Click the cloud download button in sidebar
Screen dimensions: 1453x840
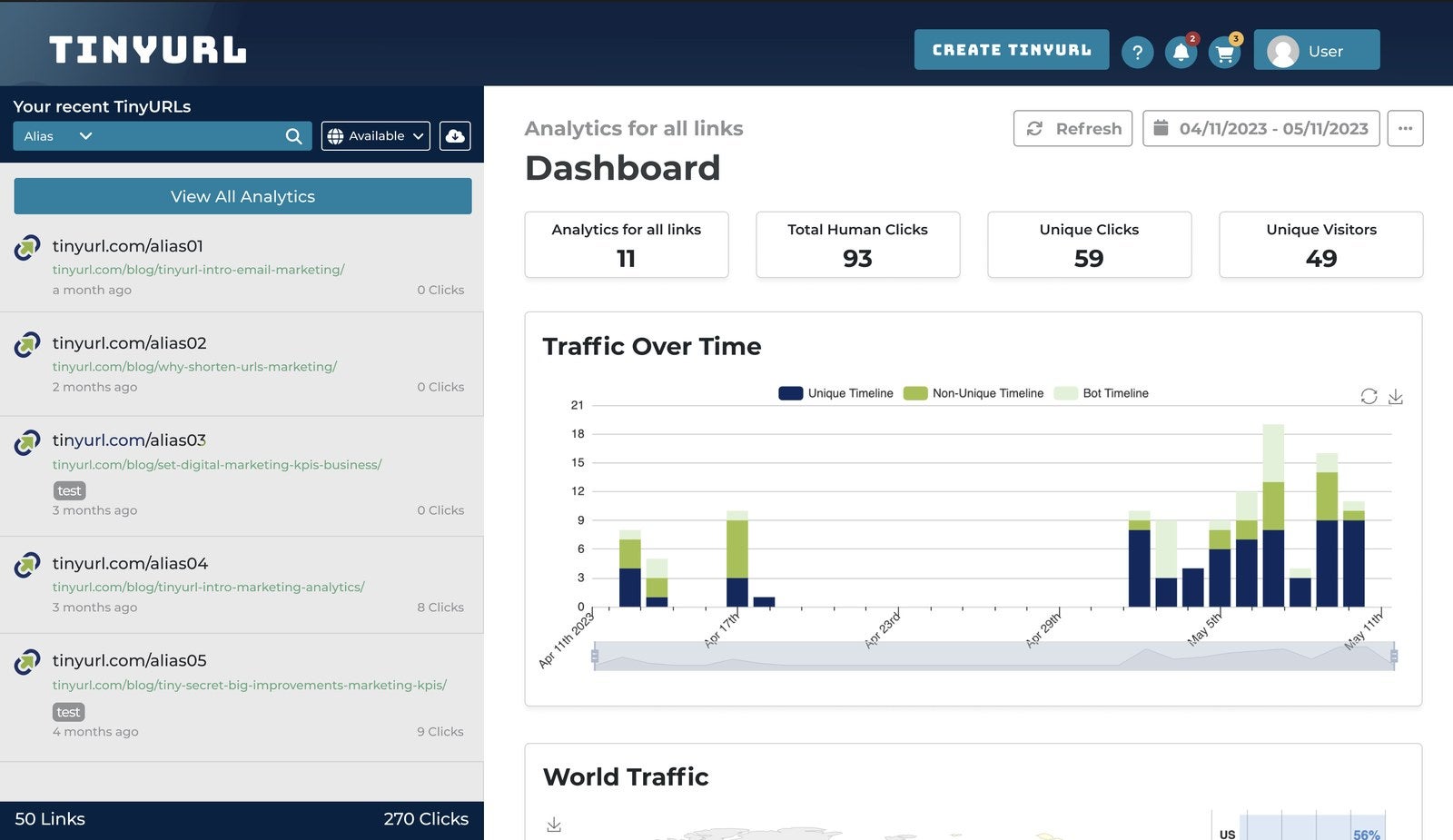[x=455, y=136]
